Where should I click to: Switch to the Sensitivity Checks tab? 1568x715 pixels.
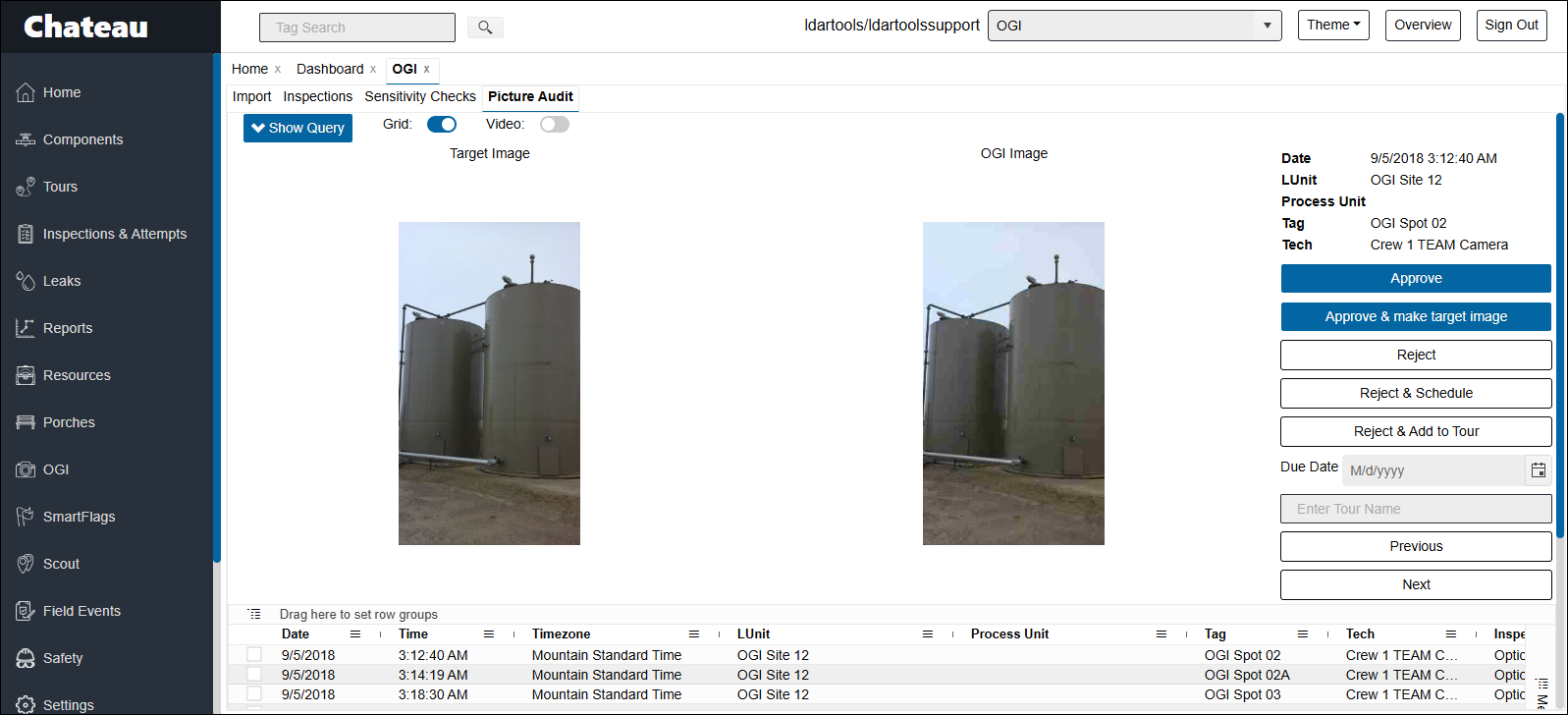(x=419, y=96)
